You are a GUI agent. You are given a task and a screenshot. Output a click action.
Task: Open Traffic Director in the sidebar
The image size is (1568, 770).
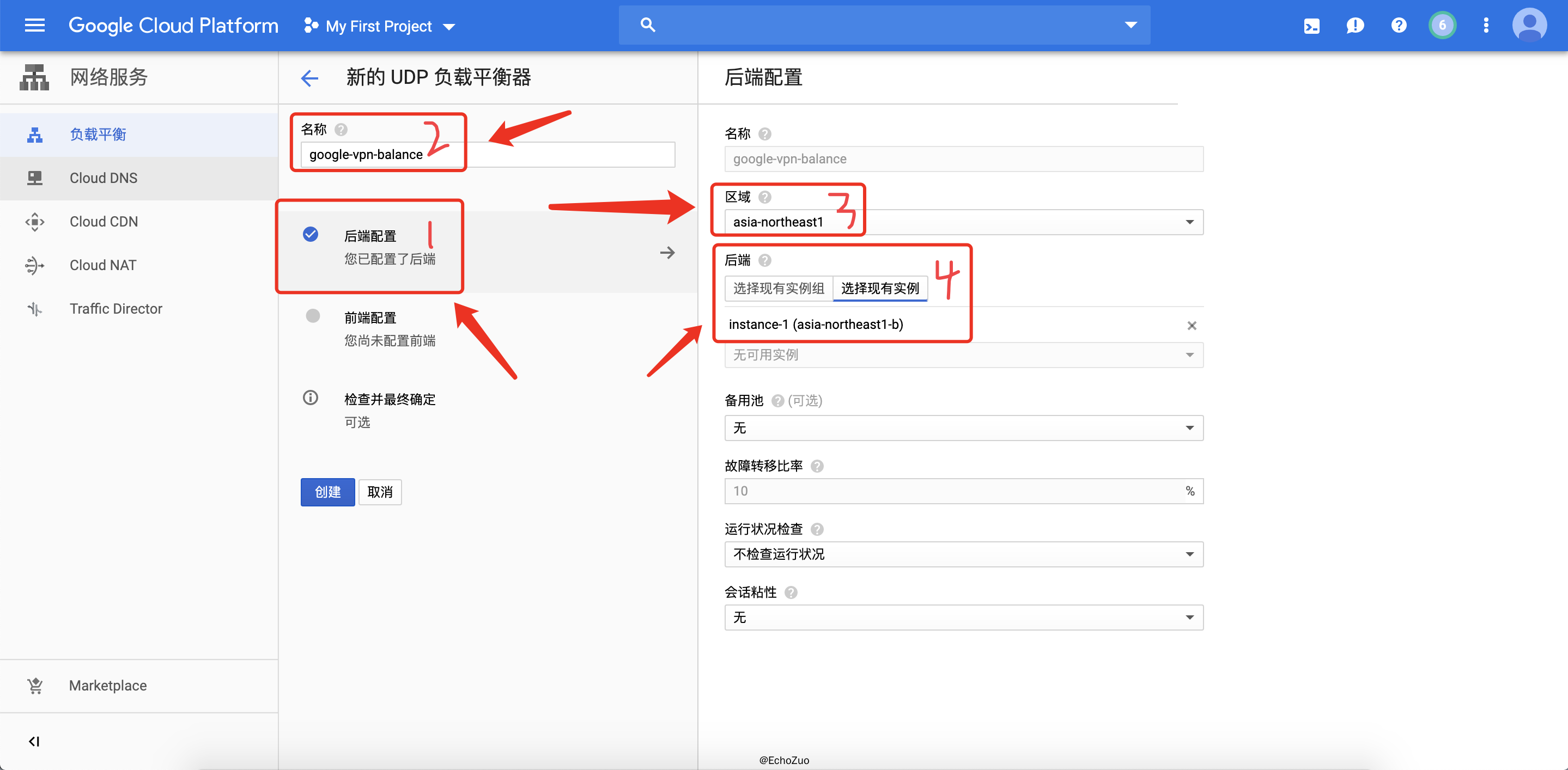[x=139, y=309]
